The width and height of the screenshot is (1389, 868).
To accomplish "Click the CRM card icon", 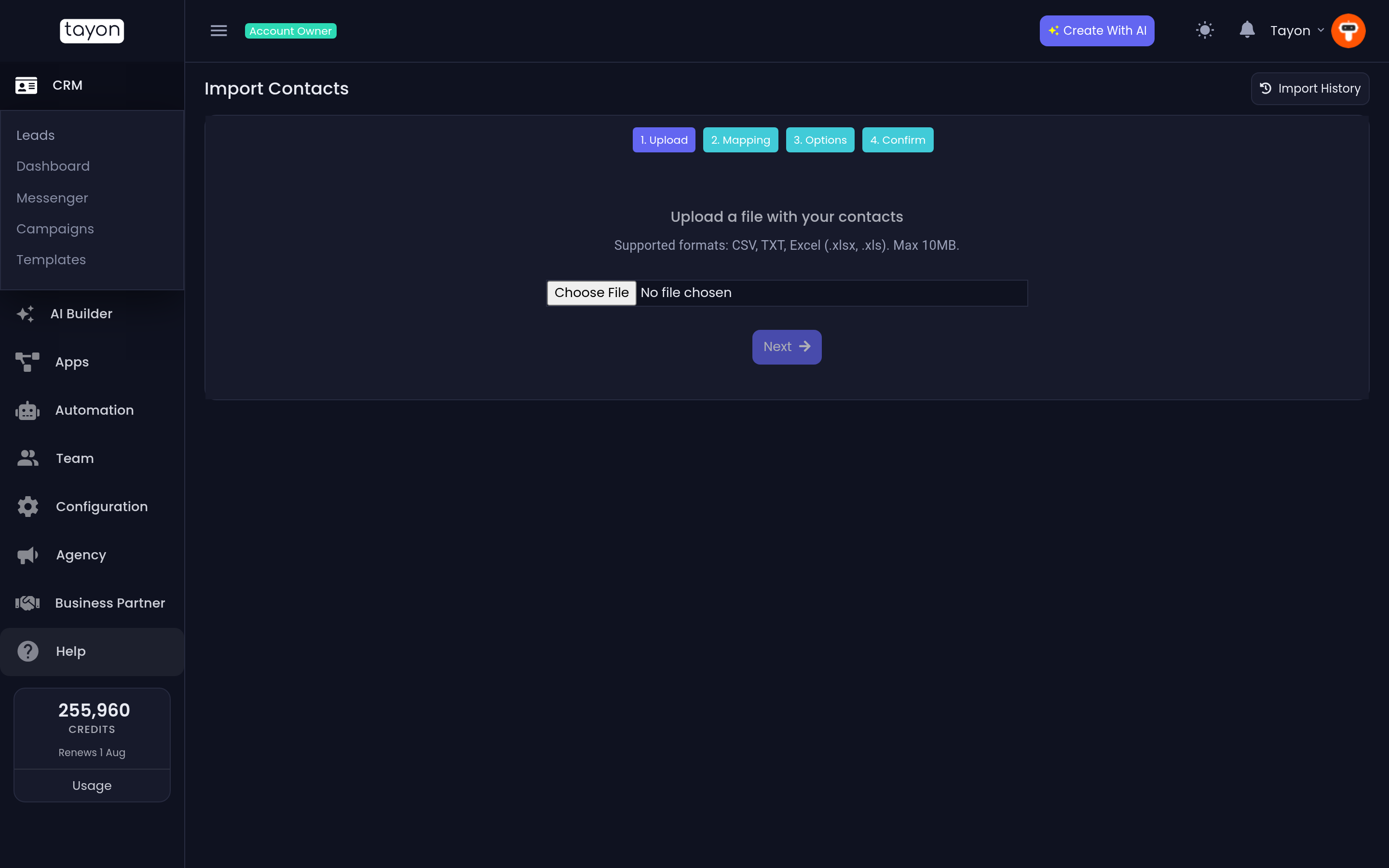I will click(27, 85).
